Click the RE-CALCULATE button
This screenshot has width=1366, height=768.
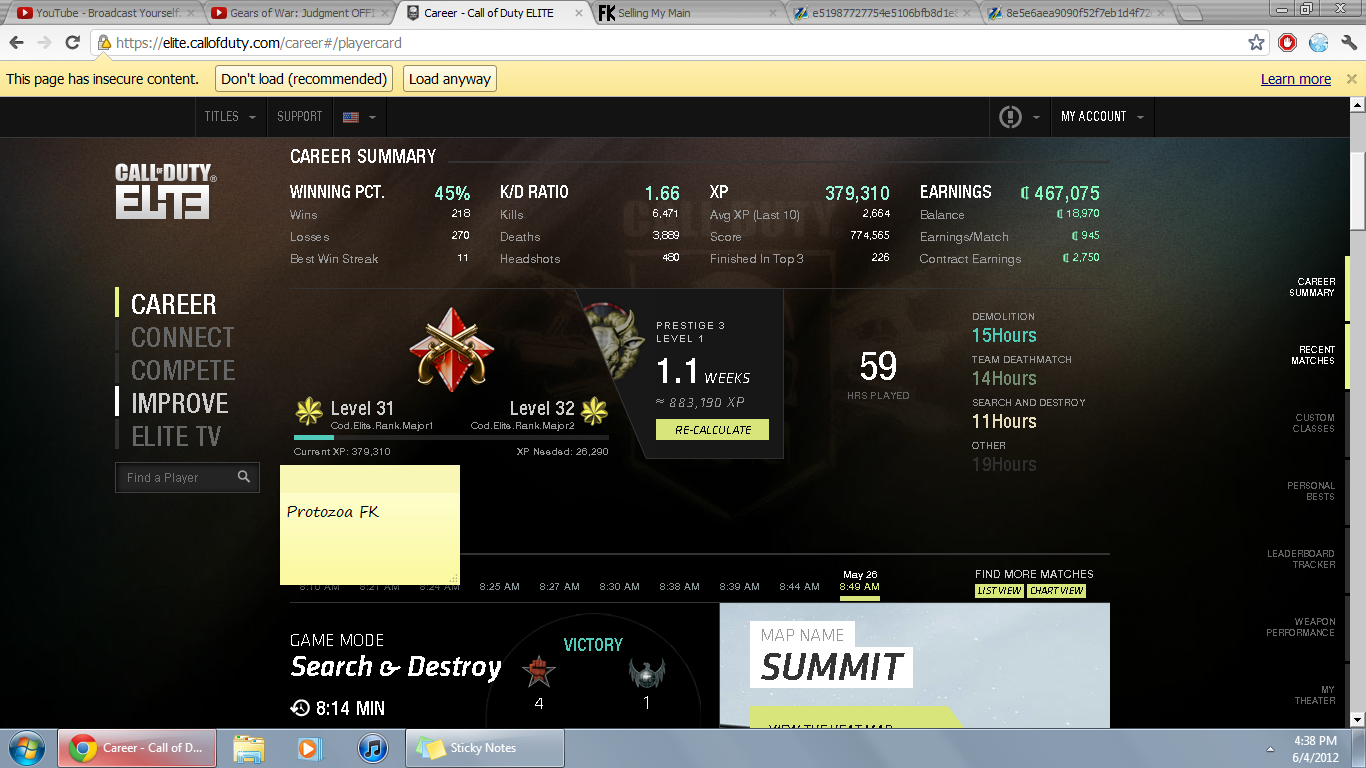click(712, 429)
